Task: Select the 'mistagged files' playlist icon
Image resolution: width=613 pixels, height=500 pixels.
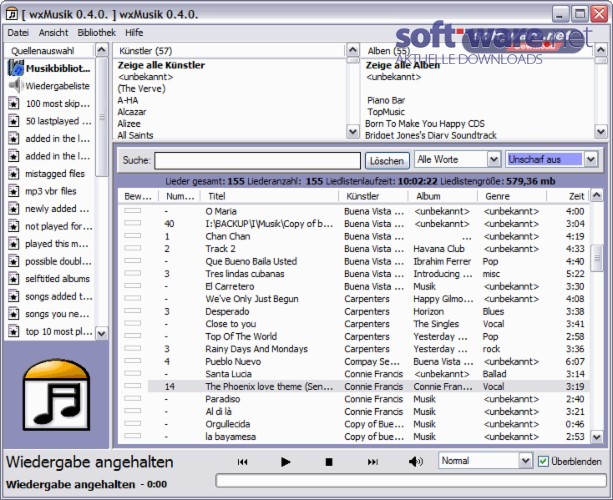Action: (14, 174)
